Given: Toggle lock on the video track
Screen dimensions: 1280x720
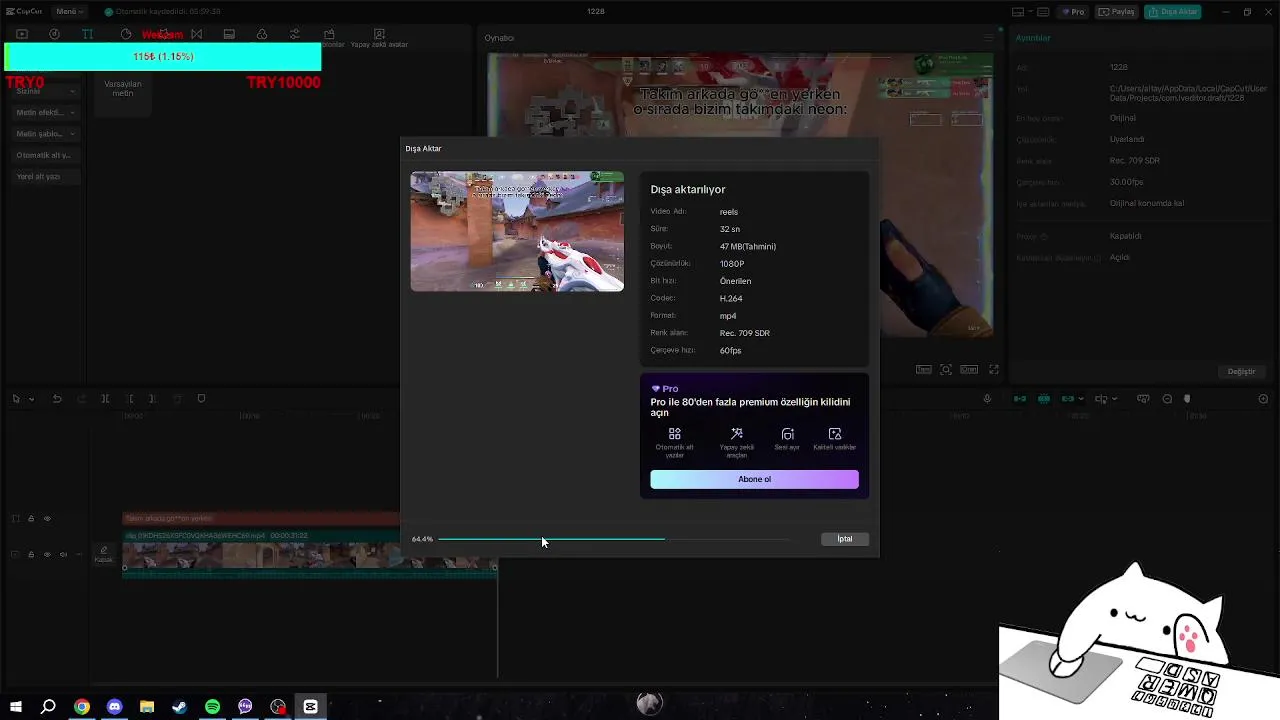Looking at the screenshot, I should pyautogui.click(x=31, y=554).
